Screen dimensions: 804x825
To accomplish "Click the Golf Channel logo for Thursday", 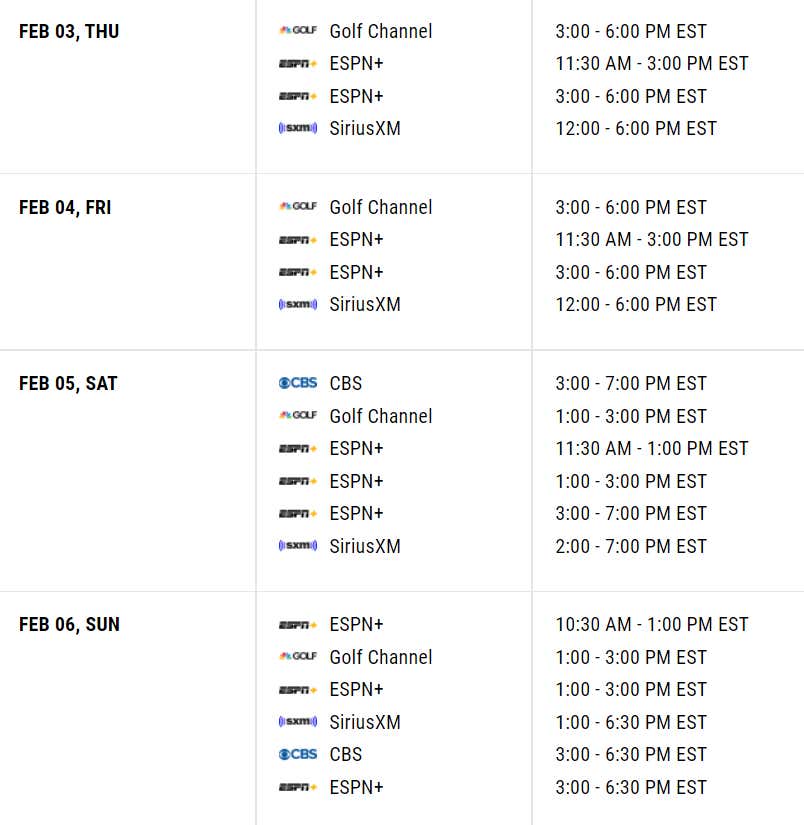I will tap(297, 31).
